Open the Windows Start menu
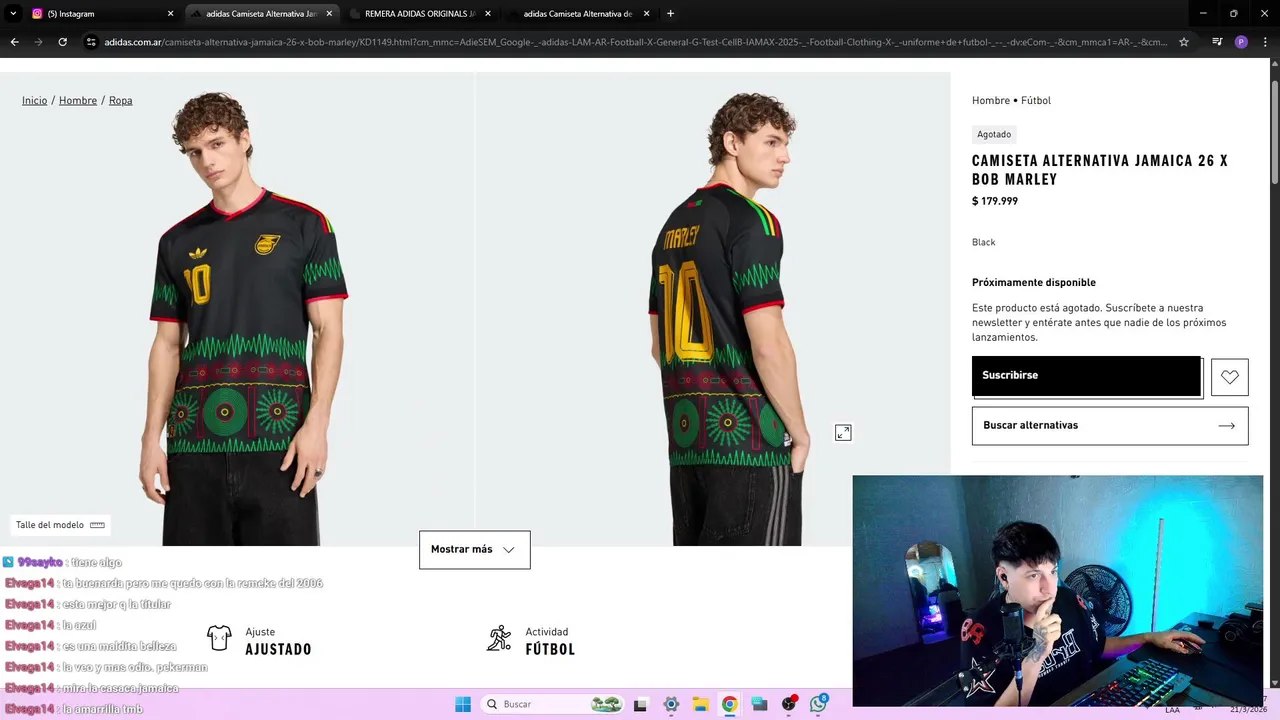The width and height of the screenshot is (1280, 720). 463,704
